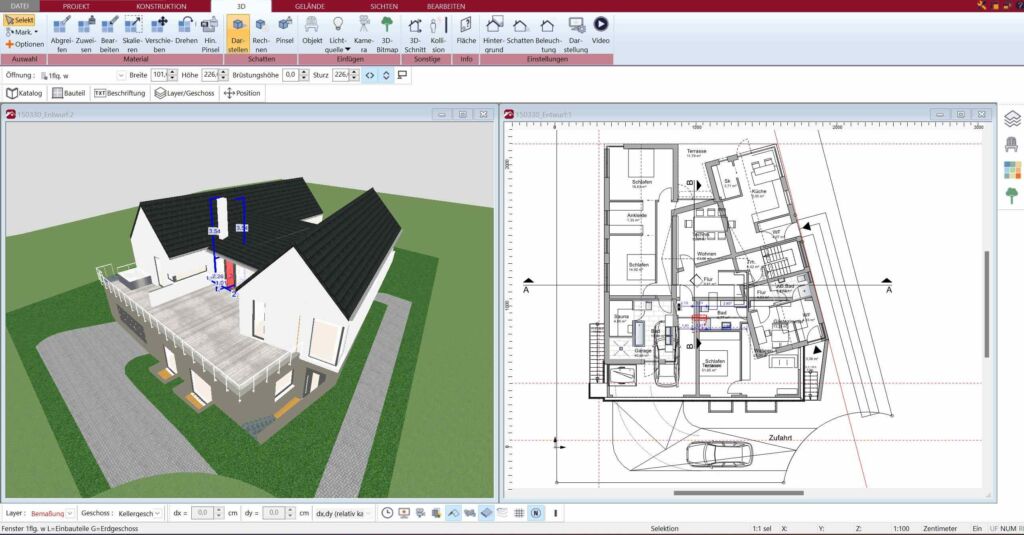Image resolution: width=1024 pixels, height=535 pixels.
Task: Open the Layer Bemaßung dropdown
Action: point(52,513)
